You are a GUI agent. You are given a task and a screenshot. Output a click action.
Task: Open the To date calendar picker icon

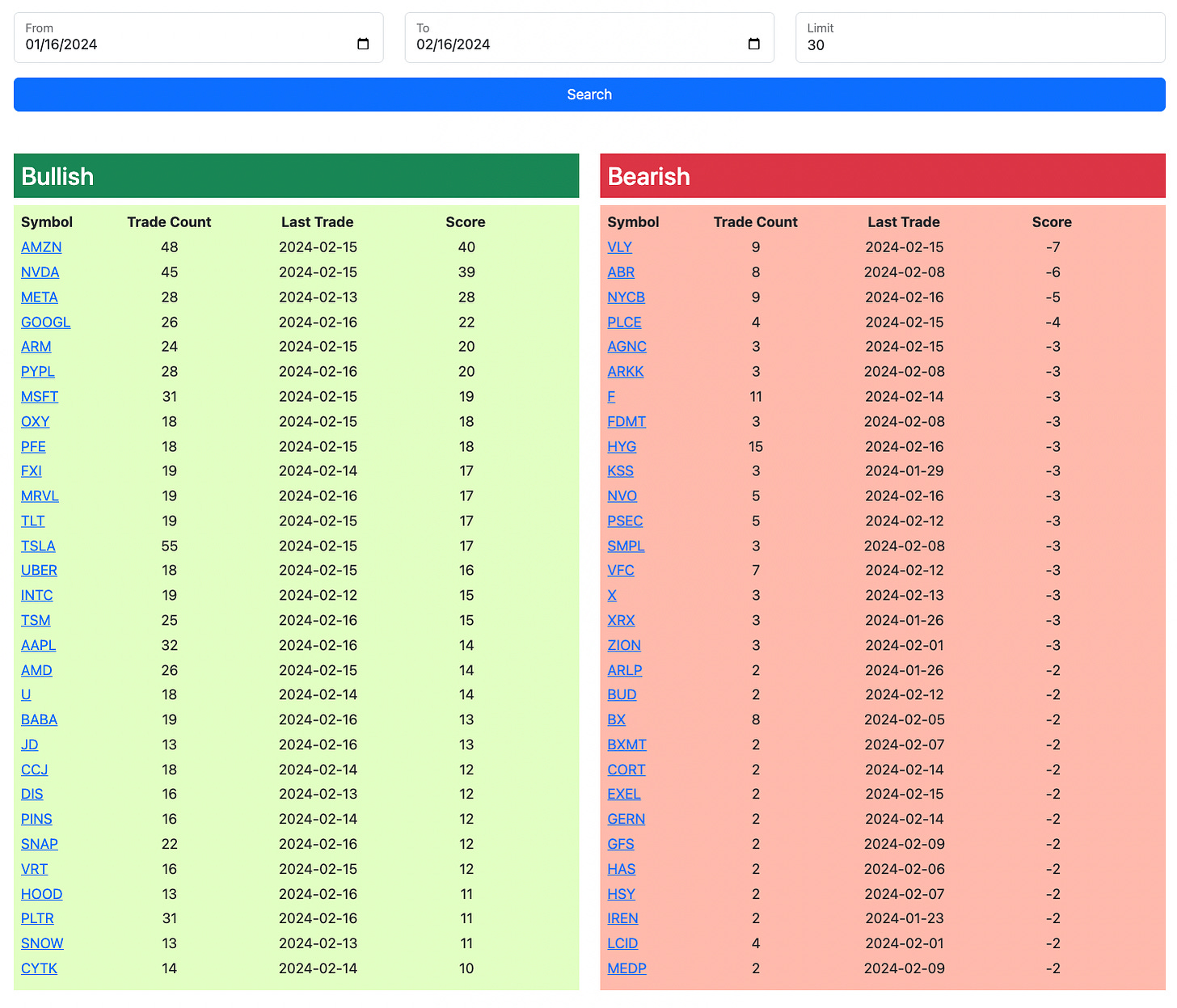pyautogui.click(x=754, y=44)
